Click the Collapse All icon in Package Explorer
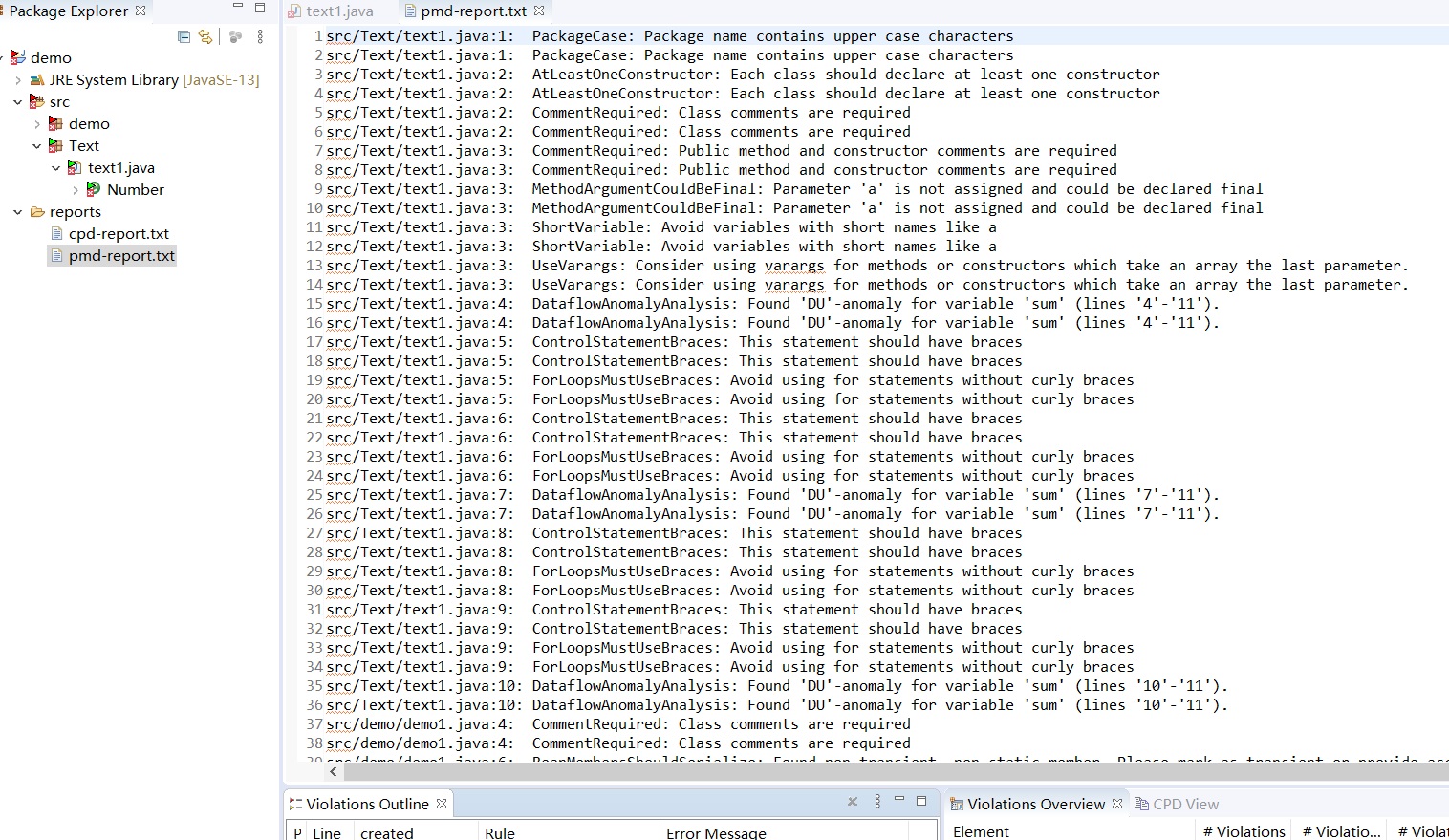 click(x=184, y=36)
